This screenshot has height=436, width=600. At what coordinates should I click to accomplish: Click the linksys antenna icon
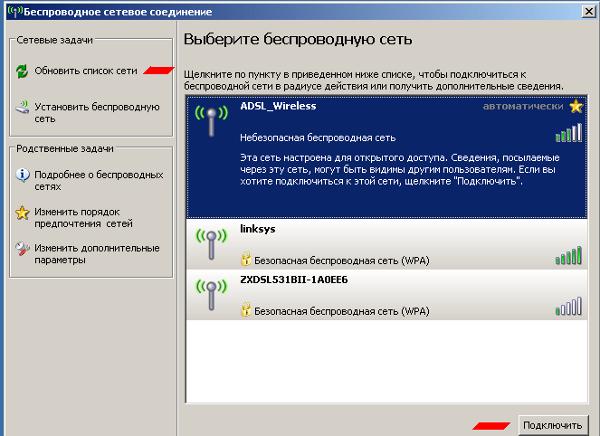pos(211,244)
